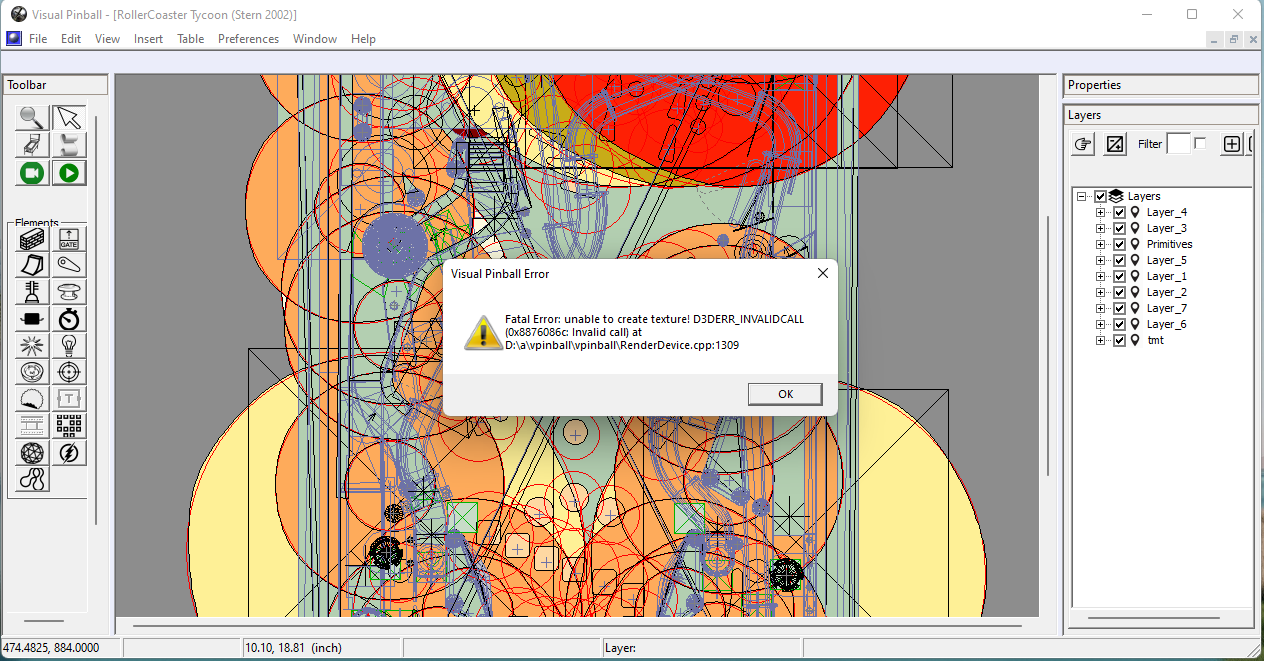Click OK in the error dialog

tap(785, 394)
